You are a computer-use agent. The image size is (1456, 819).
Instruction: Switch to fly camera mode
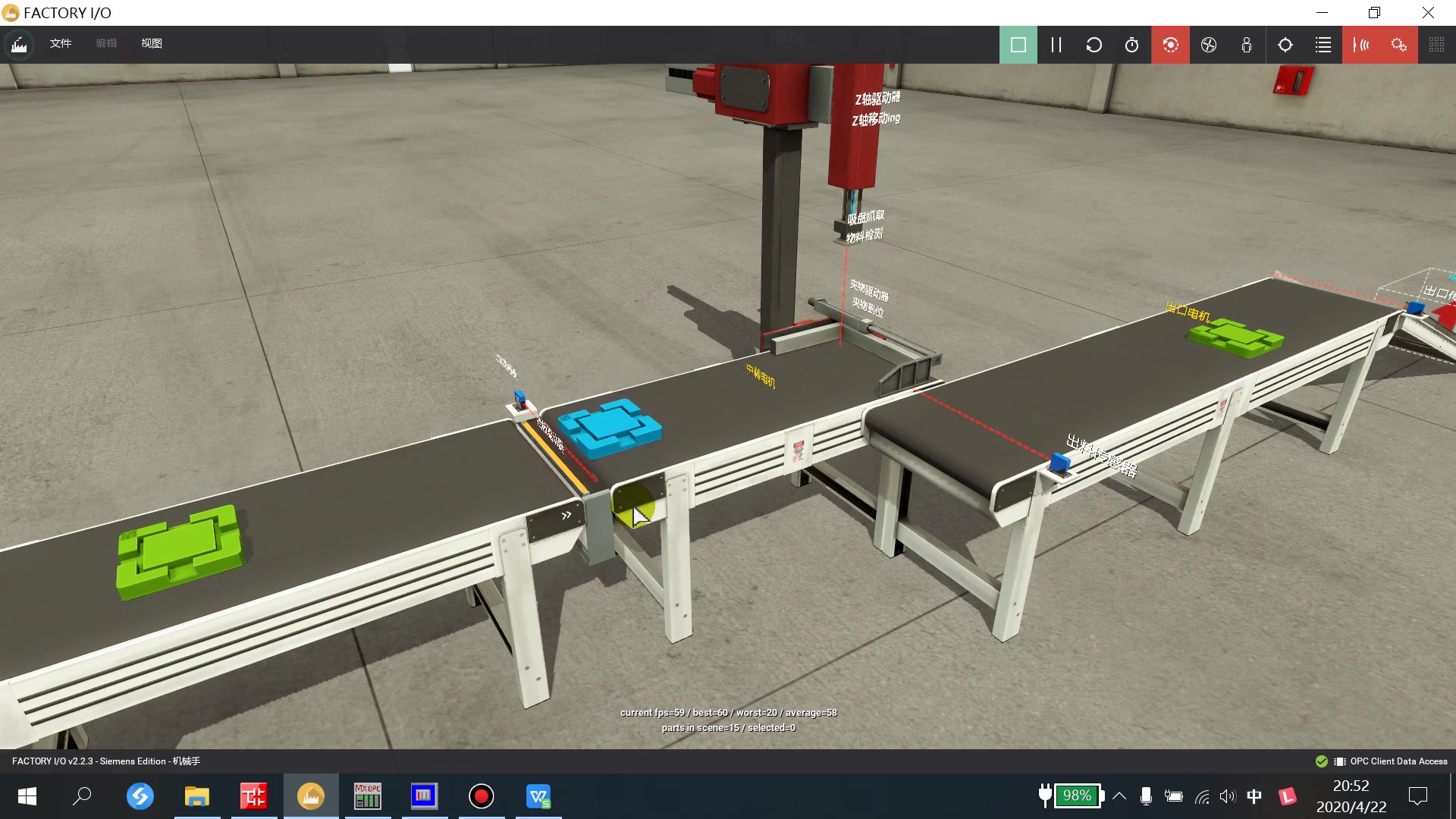tap(1209, 45)
